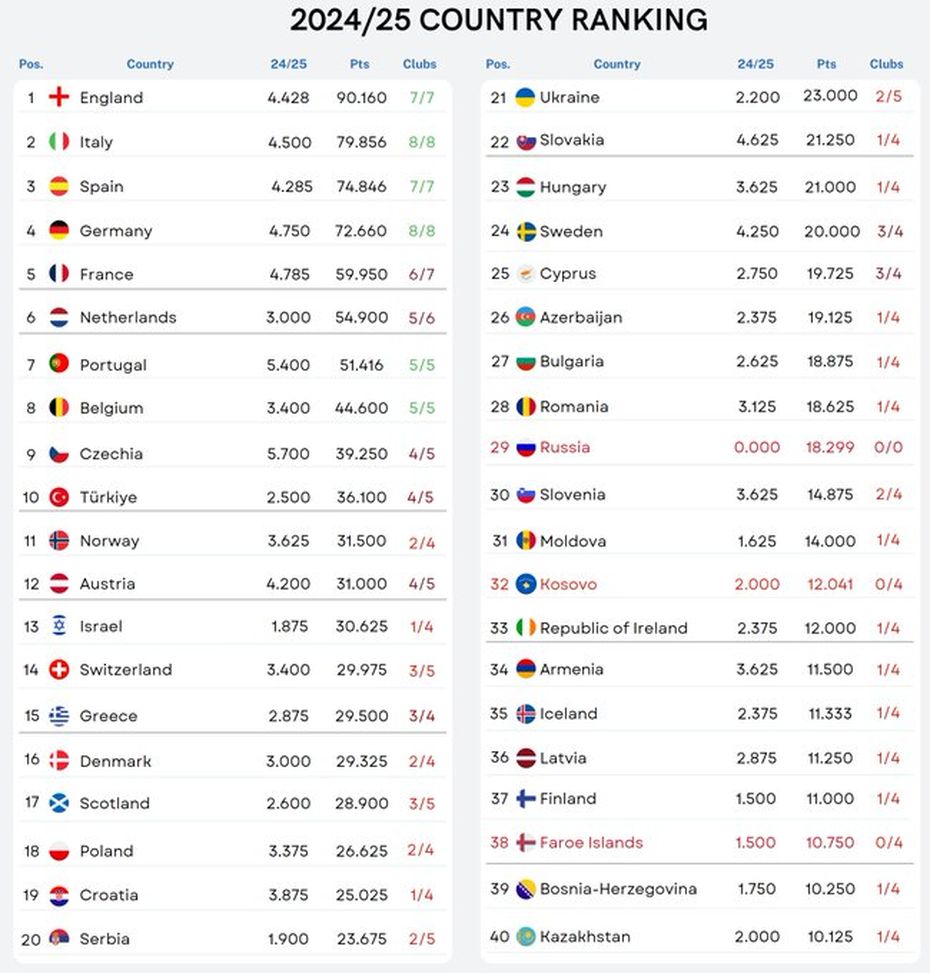Click the Switzerland flag icon
930x973 pixels.
(60, 669)
